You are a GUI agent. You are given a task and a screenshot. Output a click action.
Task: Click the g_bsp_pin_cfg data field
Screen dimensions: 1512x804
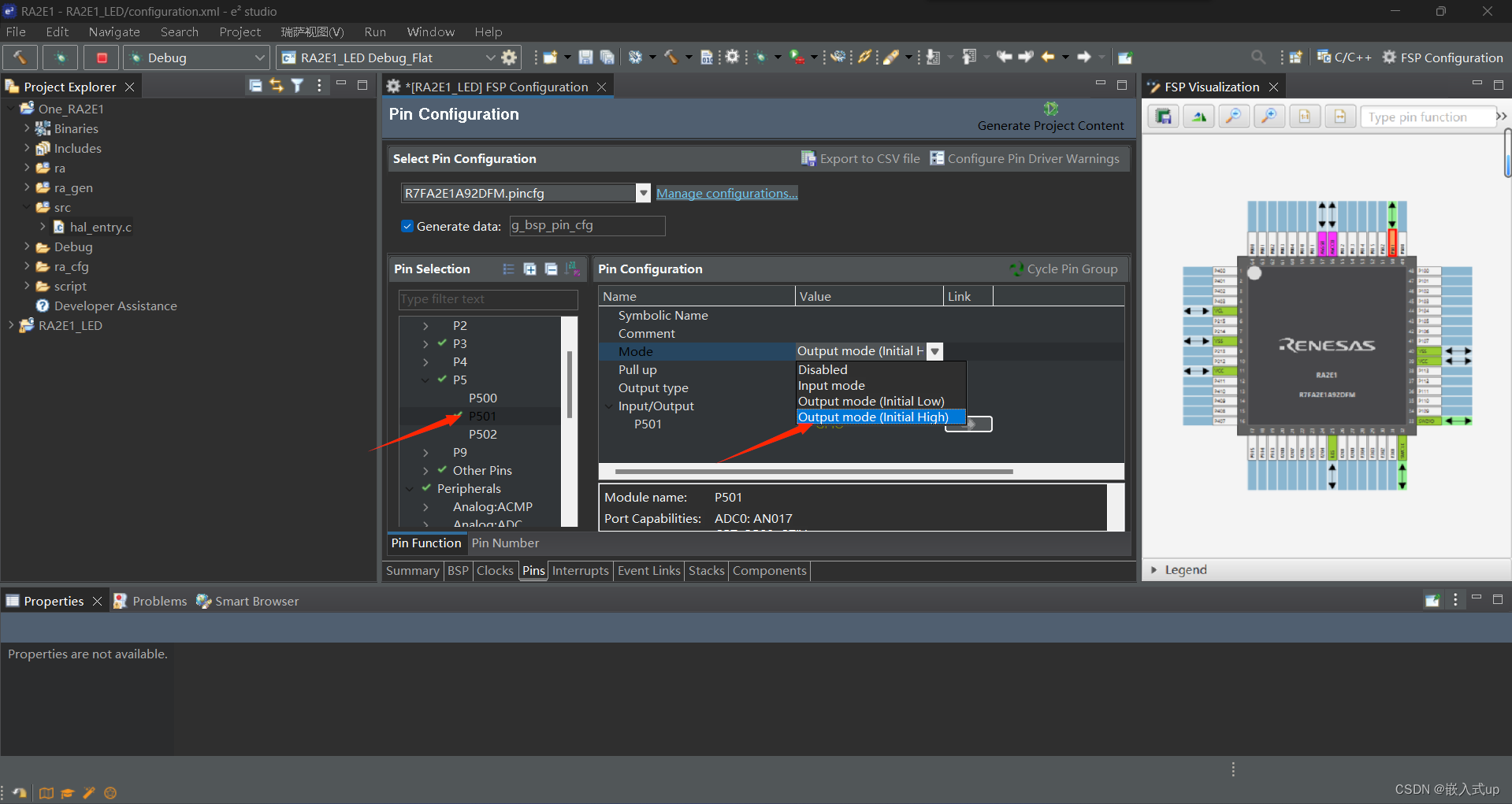click(587, 225)
